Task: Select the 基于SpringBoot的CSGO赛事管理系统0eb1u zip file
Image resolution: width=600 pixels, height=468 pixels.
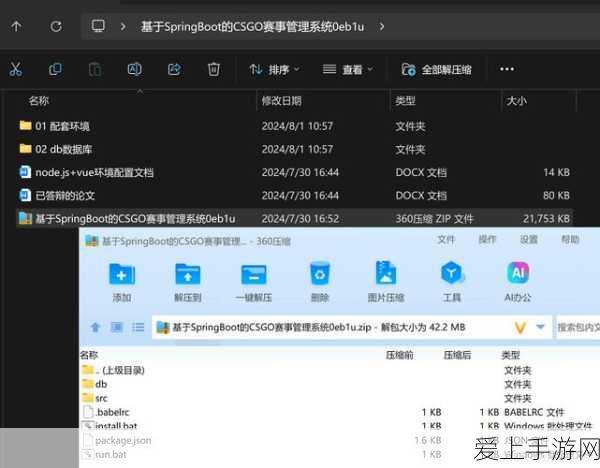Action: pyautogui.click(x=295, y=219)
